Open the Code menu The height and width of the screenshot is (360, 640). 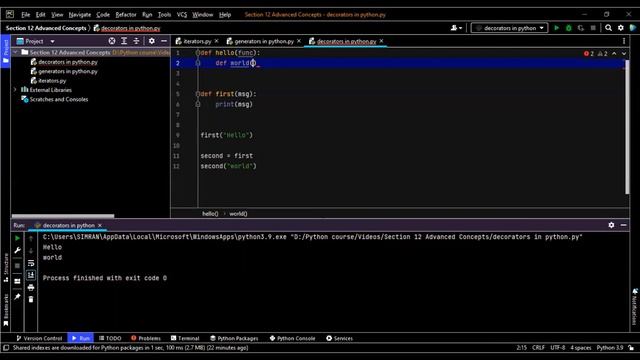click(103, 14)
